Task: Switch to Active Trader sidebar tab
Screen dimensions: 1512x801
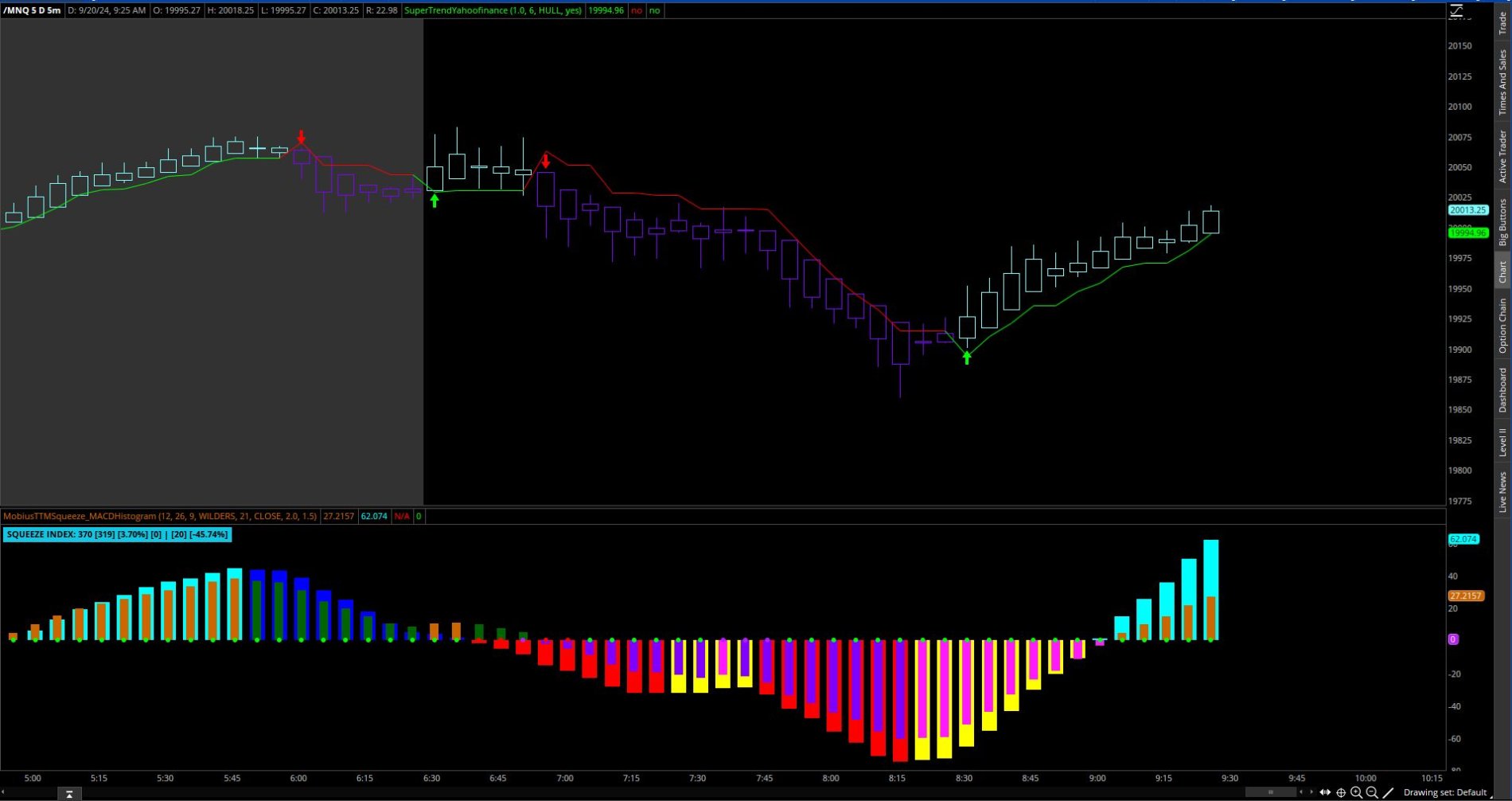Action: tap(1502, 156)
